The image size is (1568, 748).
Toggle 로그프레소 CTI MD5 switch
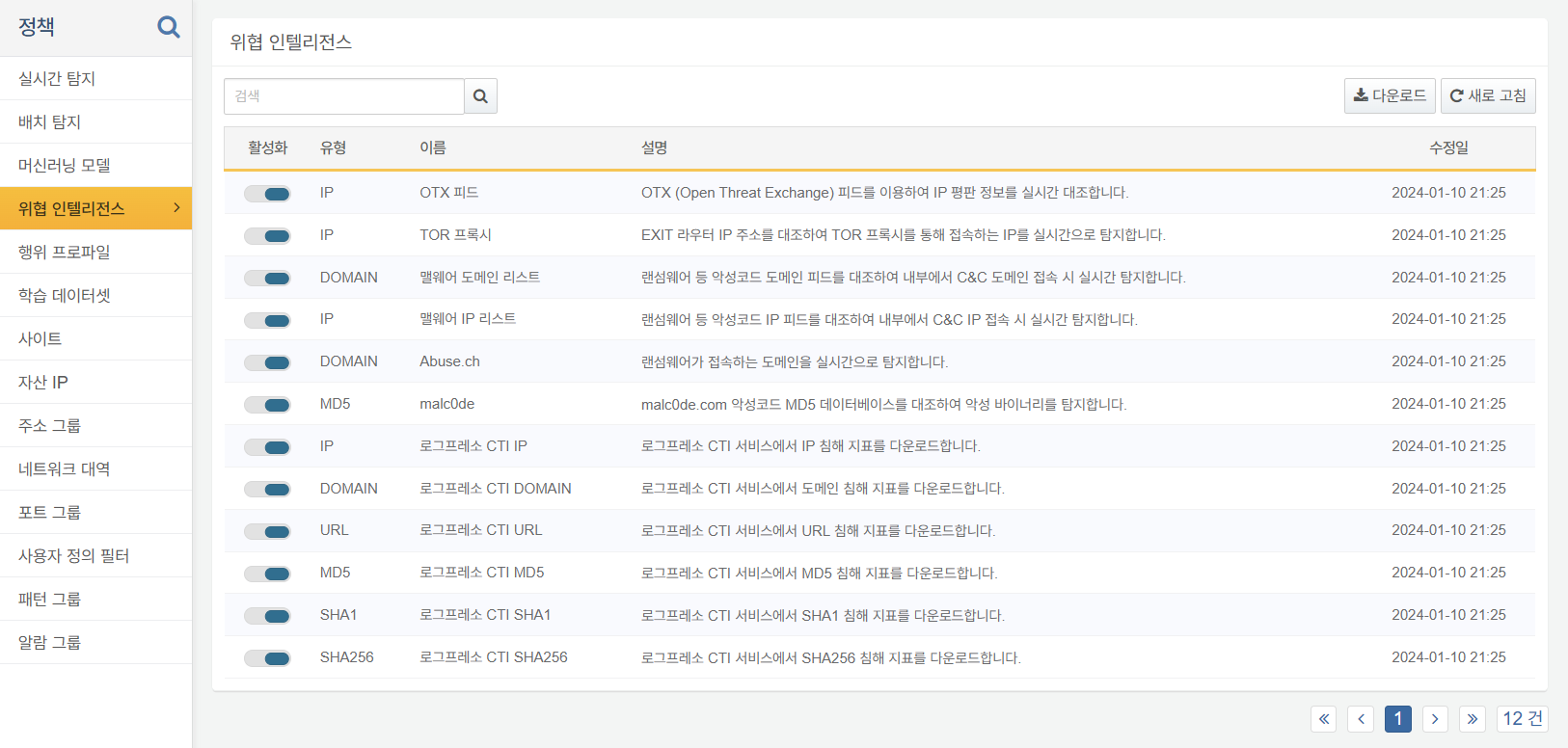[x=267, y=574]
